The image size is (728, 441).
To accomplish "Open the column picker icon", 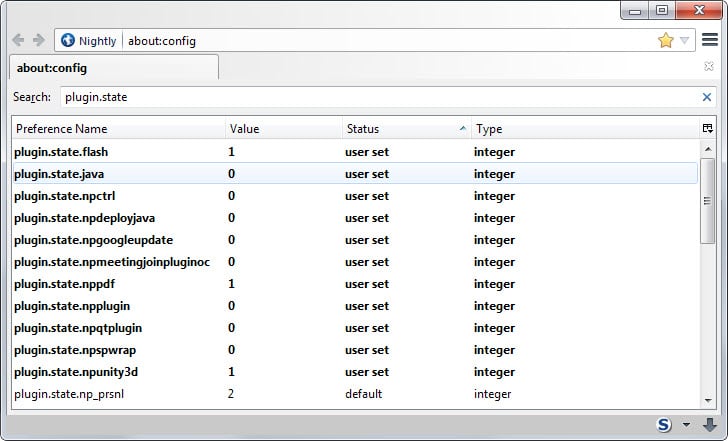I will click(x=707, y=129).
